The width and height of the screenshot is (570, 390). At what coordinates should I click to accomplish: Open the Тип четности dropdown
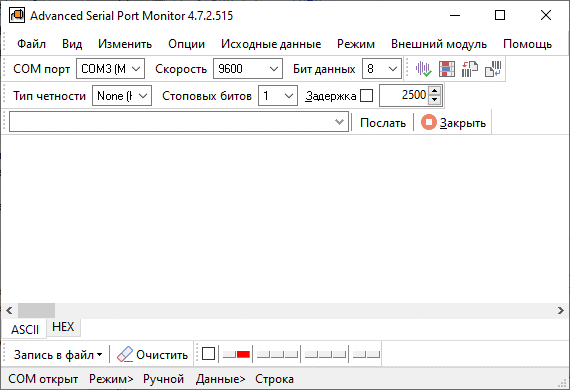[x=122, y=96]
